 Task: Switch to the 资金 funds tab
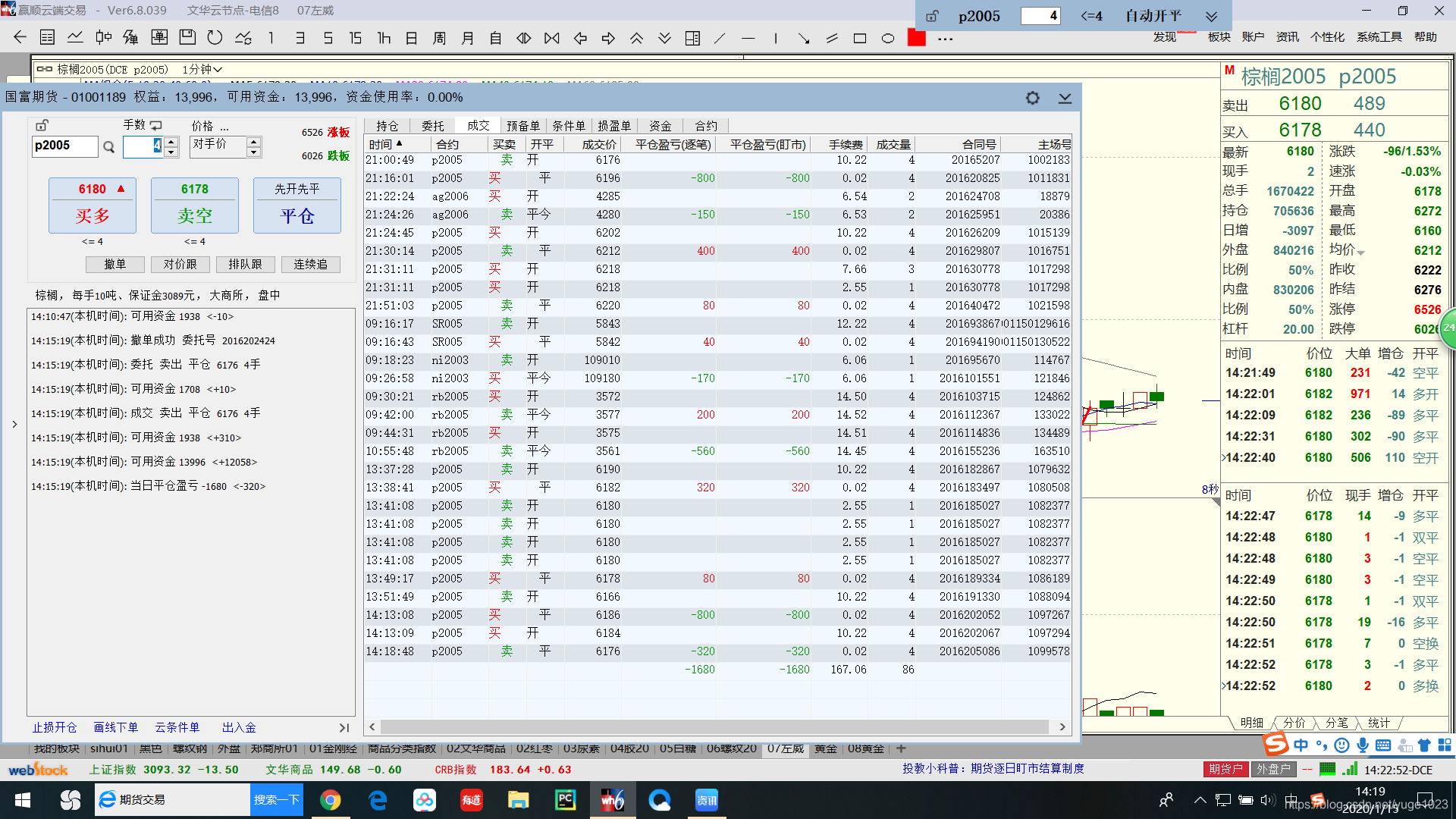click(661, 126)
